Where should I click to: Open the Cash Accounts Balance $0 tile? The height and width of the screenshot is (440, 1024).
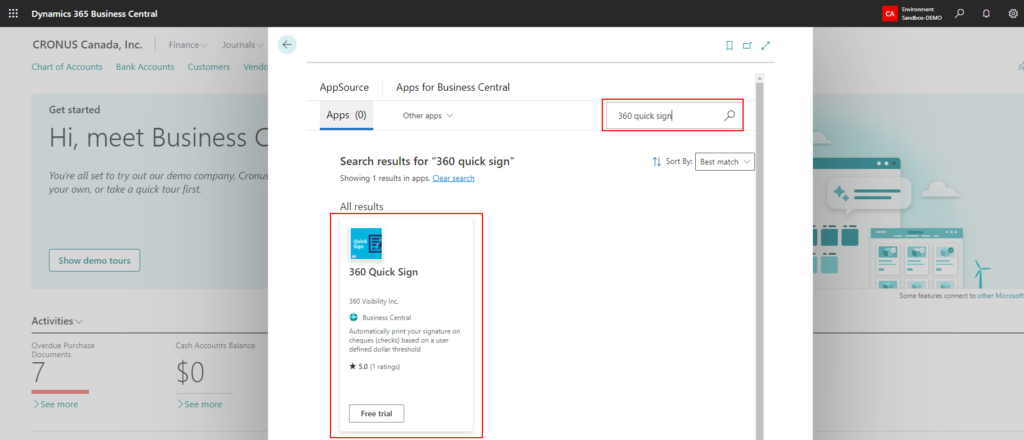coord(191,372)
